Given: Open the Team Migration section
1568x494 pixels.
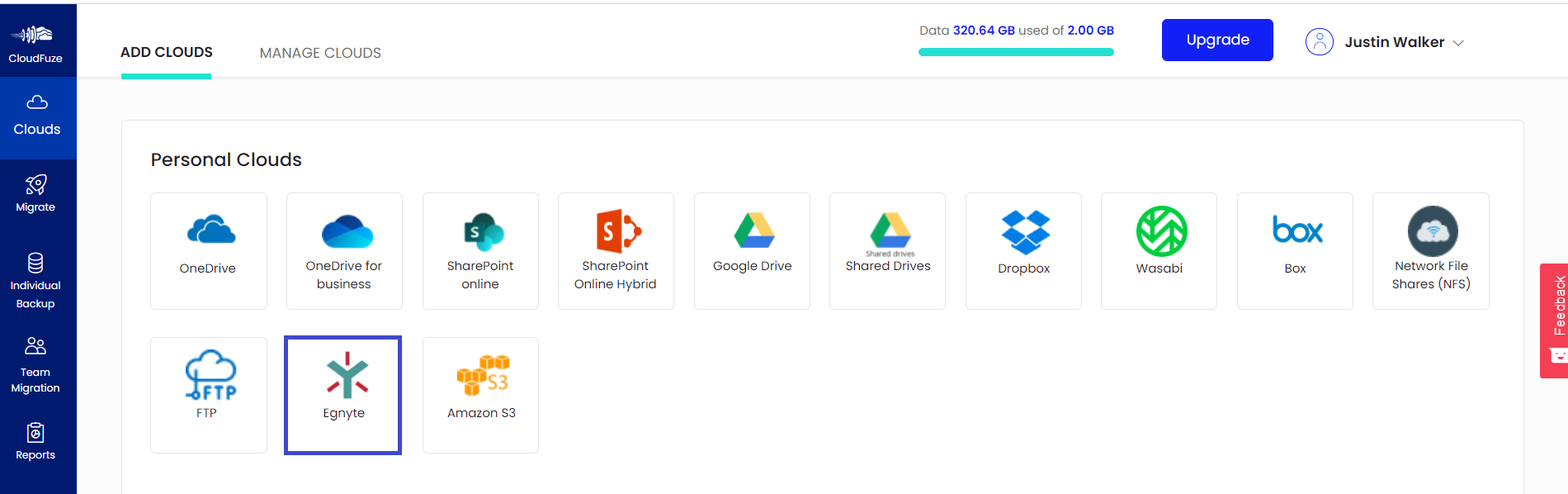Looking at the screenshot, I should (x=35, y=365).
